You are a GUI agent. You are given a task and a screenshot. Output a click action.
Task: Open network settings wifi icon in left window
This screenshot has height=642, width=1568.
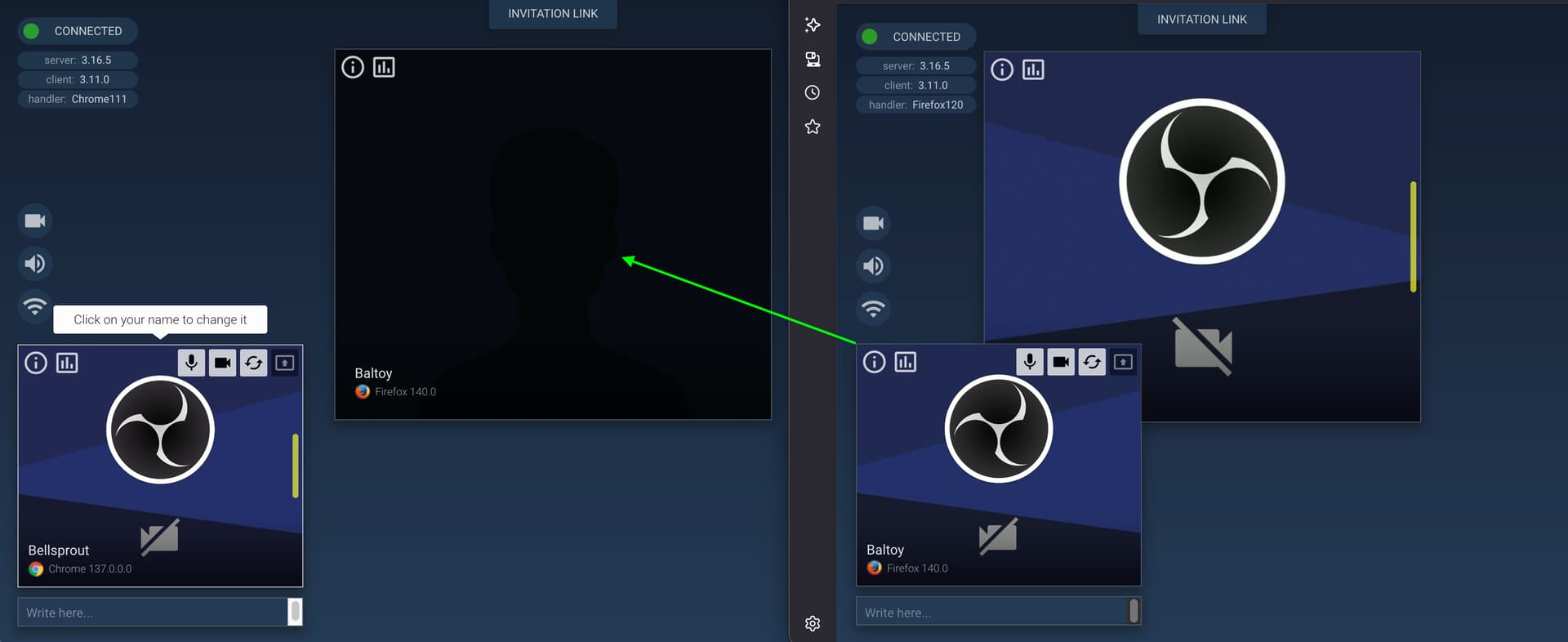[35, 307]
